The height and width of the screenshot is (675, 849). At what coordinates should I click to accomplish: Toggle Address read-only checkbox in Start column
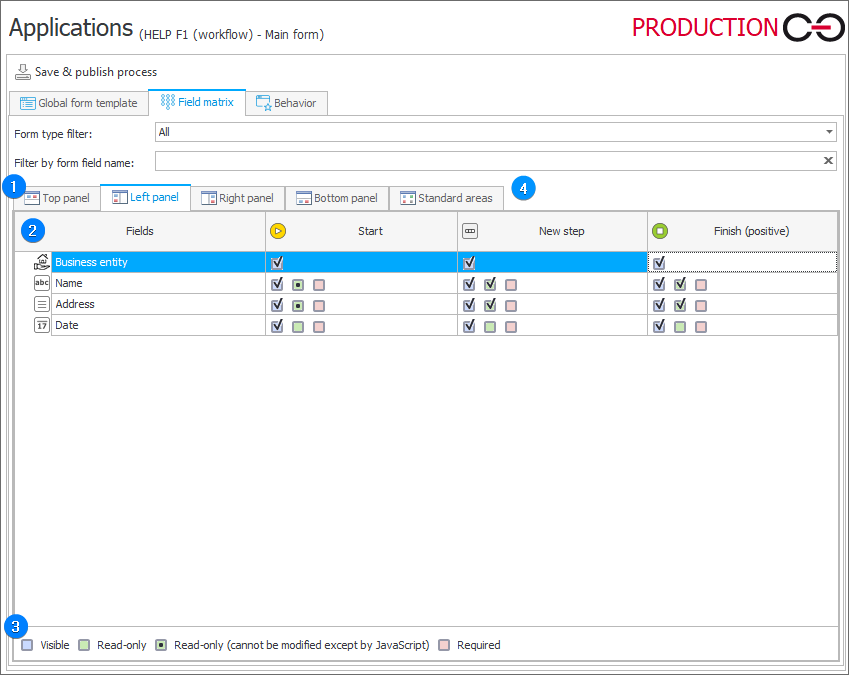click(298, 306)
